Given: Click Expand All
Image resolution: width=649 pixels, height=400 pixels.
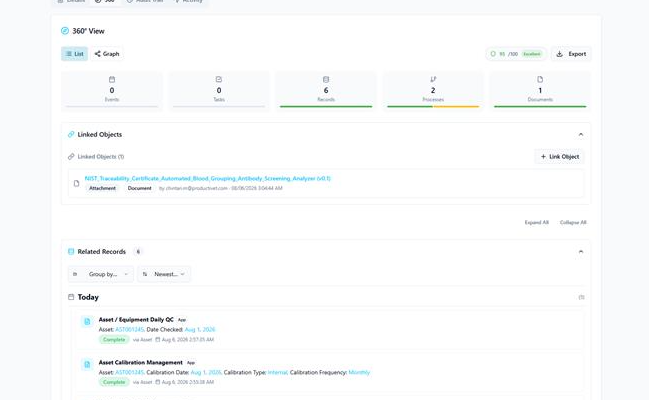Looking at the screenshot, I should tap(536, 222).
